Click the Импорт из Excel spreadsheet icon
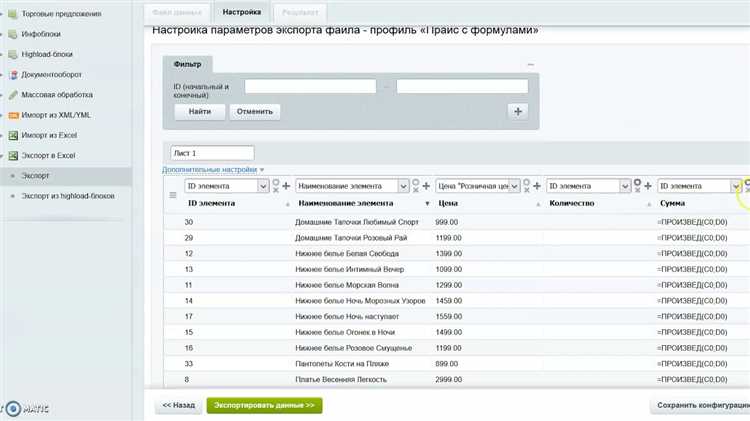The width and height of the screenshot is (750, 421). click(x=13, y=135)
